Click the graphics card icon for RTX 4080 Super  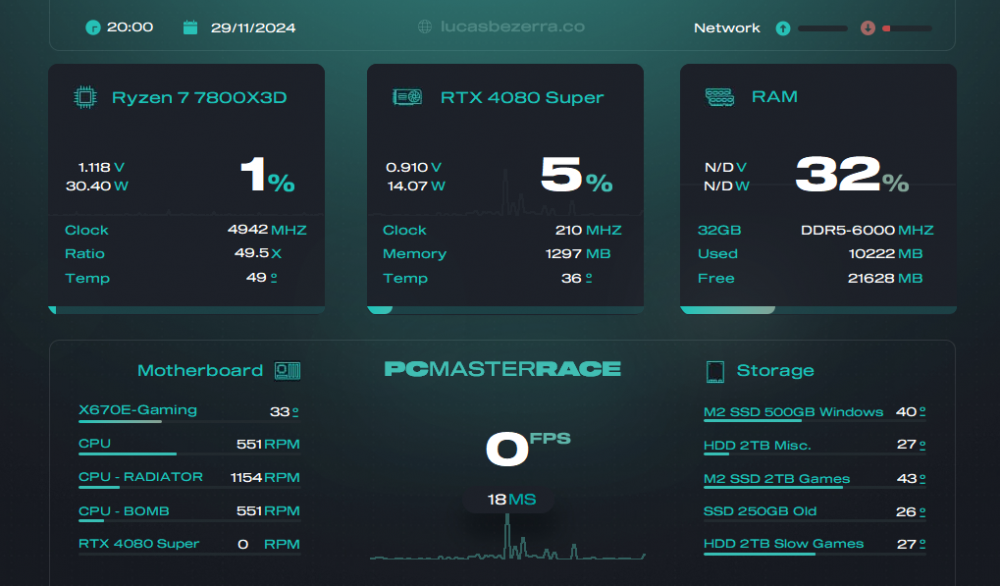click(406, 97)
